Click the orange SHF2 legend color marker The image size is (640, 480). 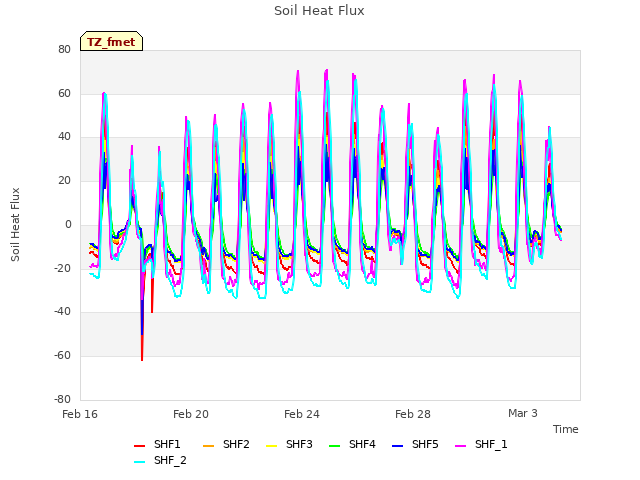click(x=208, y=446)
